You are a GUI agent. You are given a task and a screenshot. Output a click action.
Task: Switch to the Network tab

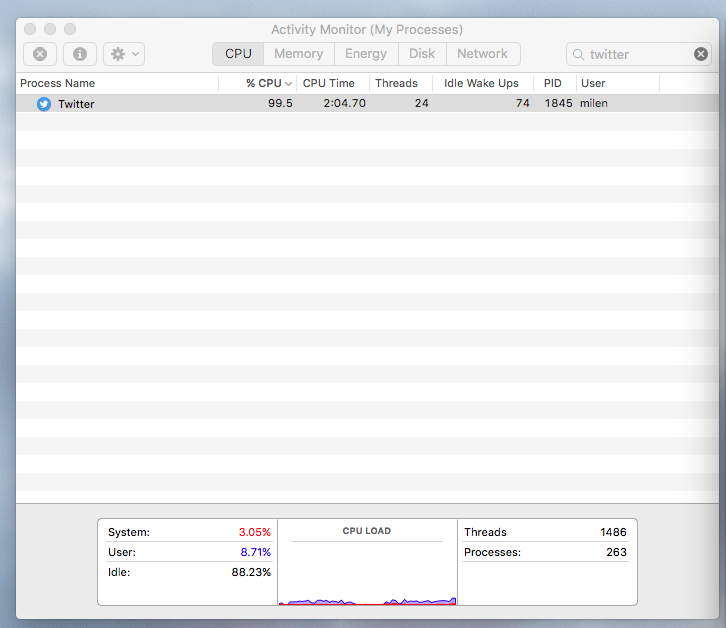tap(482, 54)
